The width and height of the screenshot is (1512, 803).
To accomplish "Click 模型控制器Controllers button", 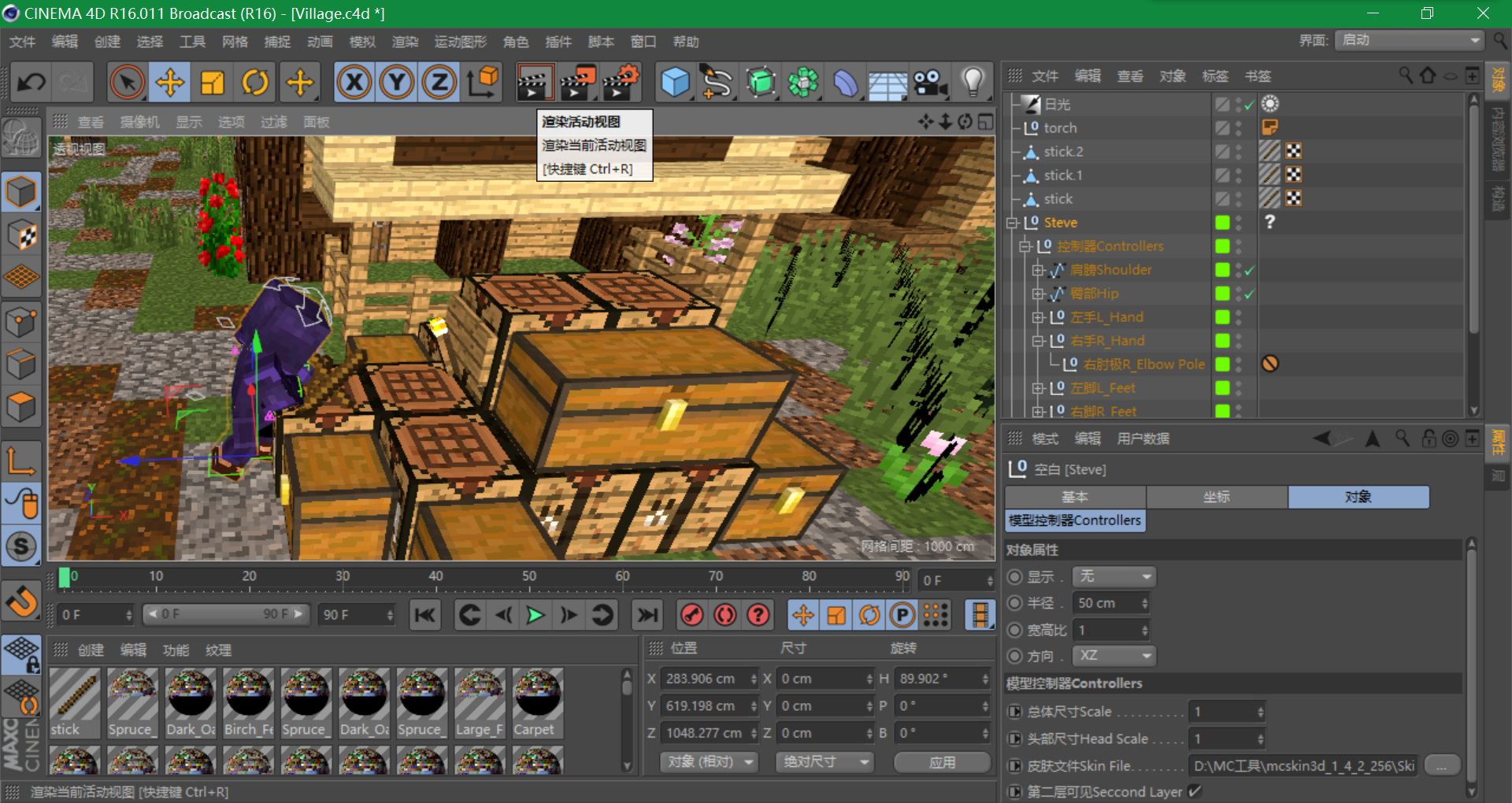I will pyautogui.click(x=1075, y=520).
